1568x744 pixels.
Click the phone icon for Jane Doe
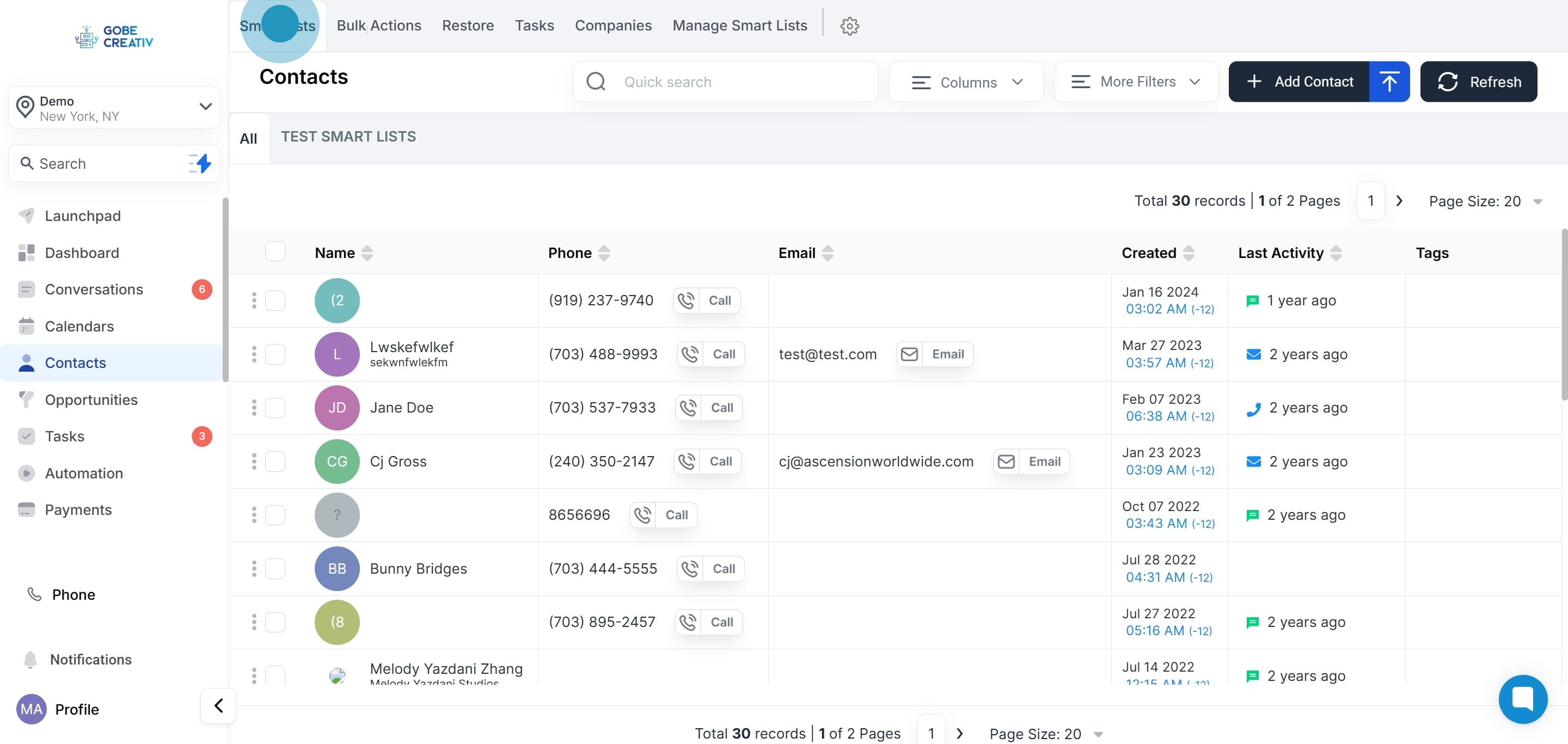point(688,408)
